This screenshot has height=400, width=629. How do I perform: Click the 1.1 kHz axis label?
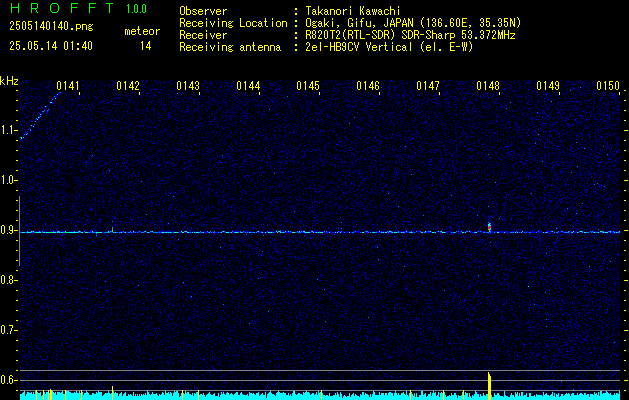[x=8, y=130]
